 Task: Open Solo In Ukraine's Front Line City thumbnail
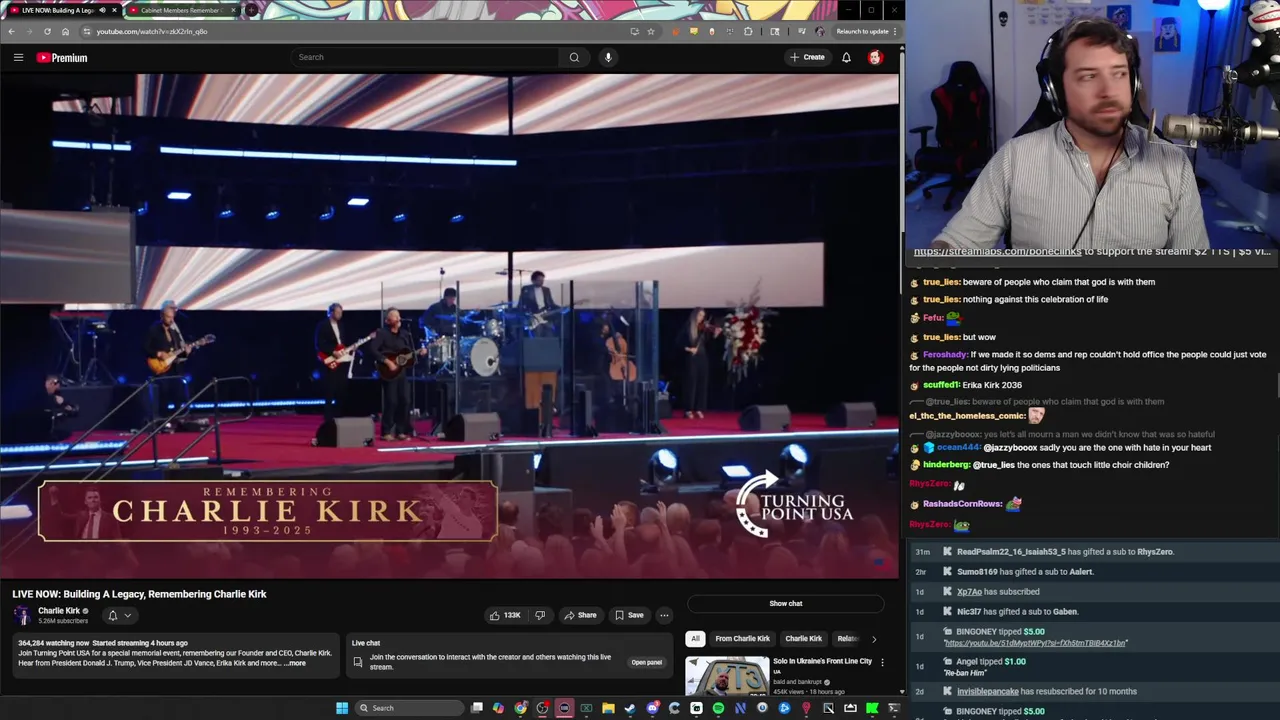pos(727,676)
